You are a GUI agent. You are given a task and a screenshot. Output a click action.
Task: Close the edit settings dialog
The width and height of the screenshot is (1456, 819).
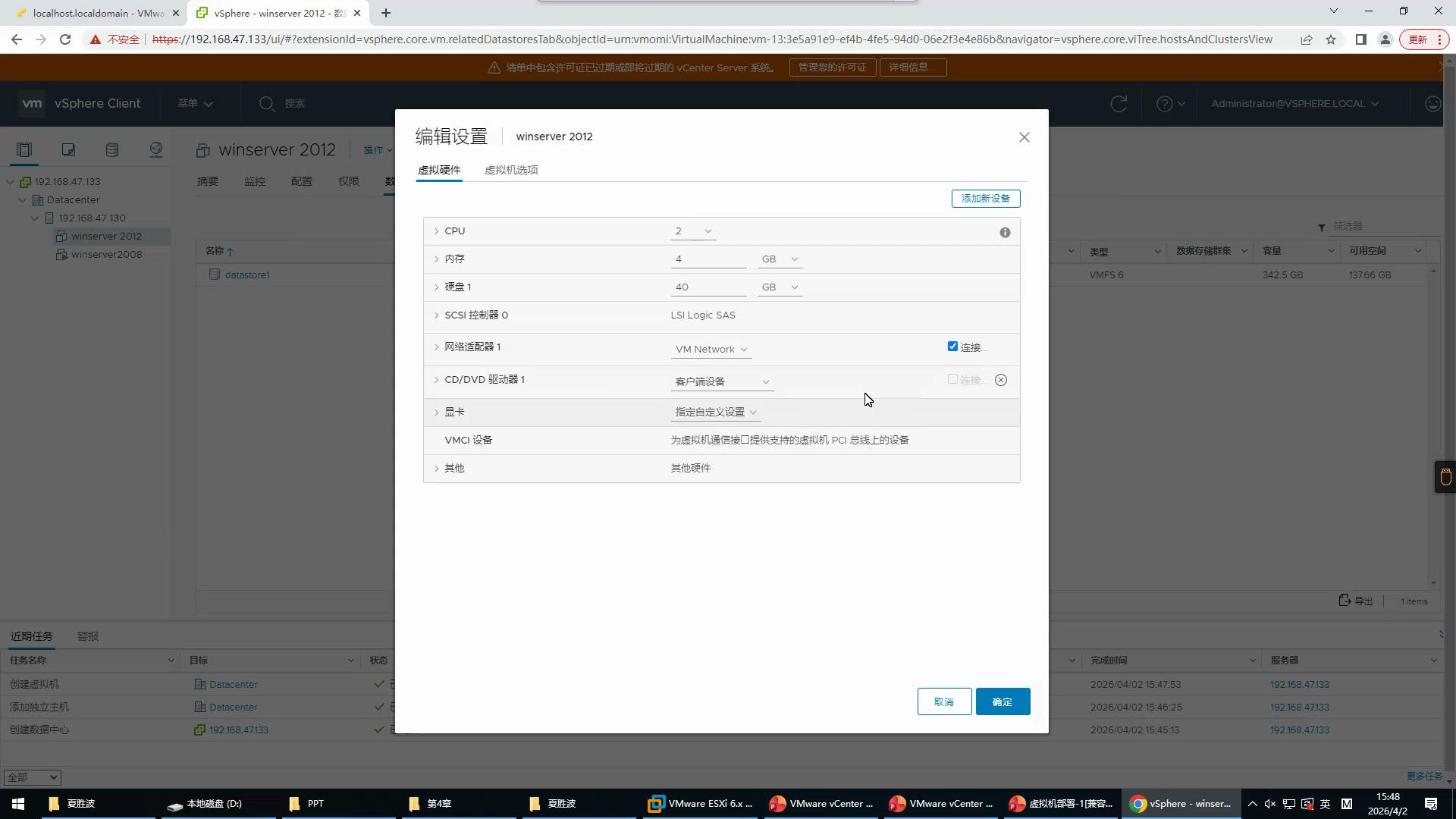1024,137
